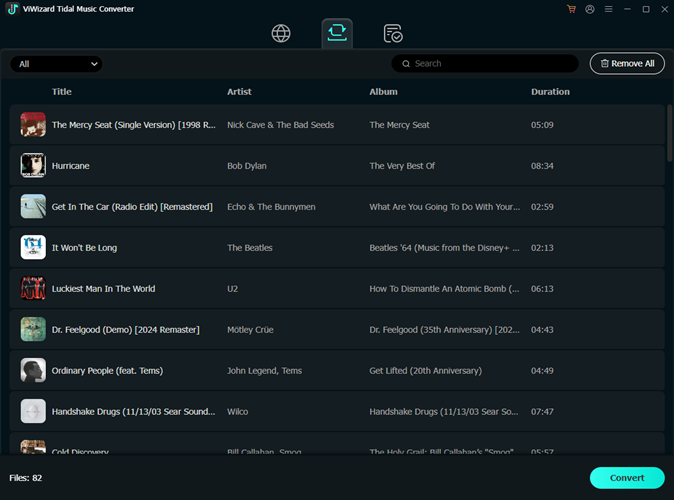Click album Get Lifted (20th Anniversary)
Viewport: 674px width, 500px height.
[426, 371]
